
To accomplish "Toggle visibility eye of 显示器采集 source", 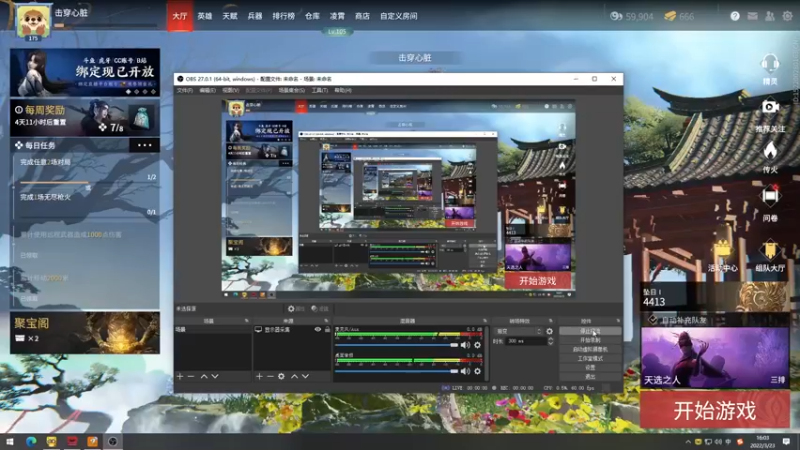I will pos(318,330).
